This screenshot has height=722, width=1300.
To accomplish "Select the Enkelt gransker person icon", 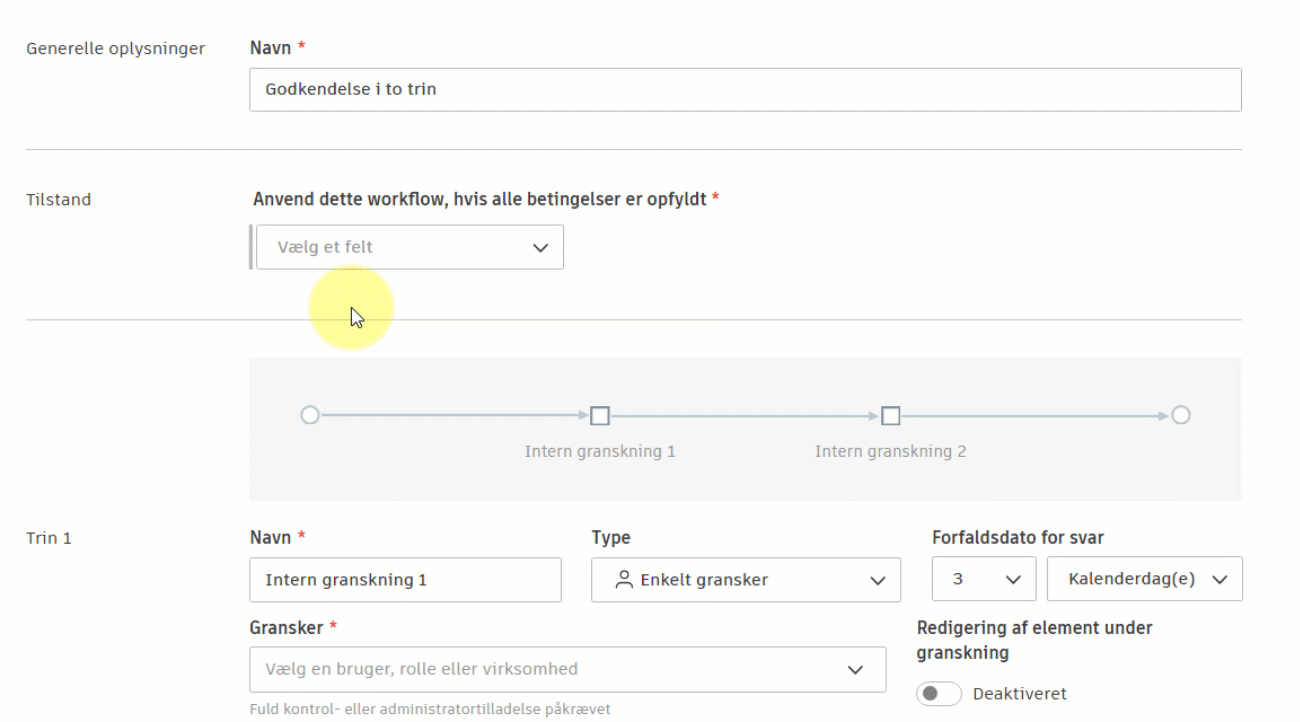I will tap(624, 578).
